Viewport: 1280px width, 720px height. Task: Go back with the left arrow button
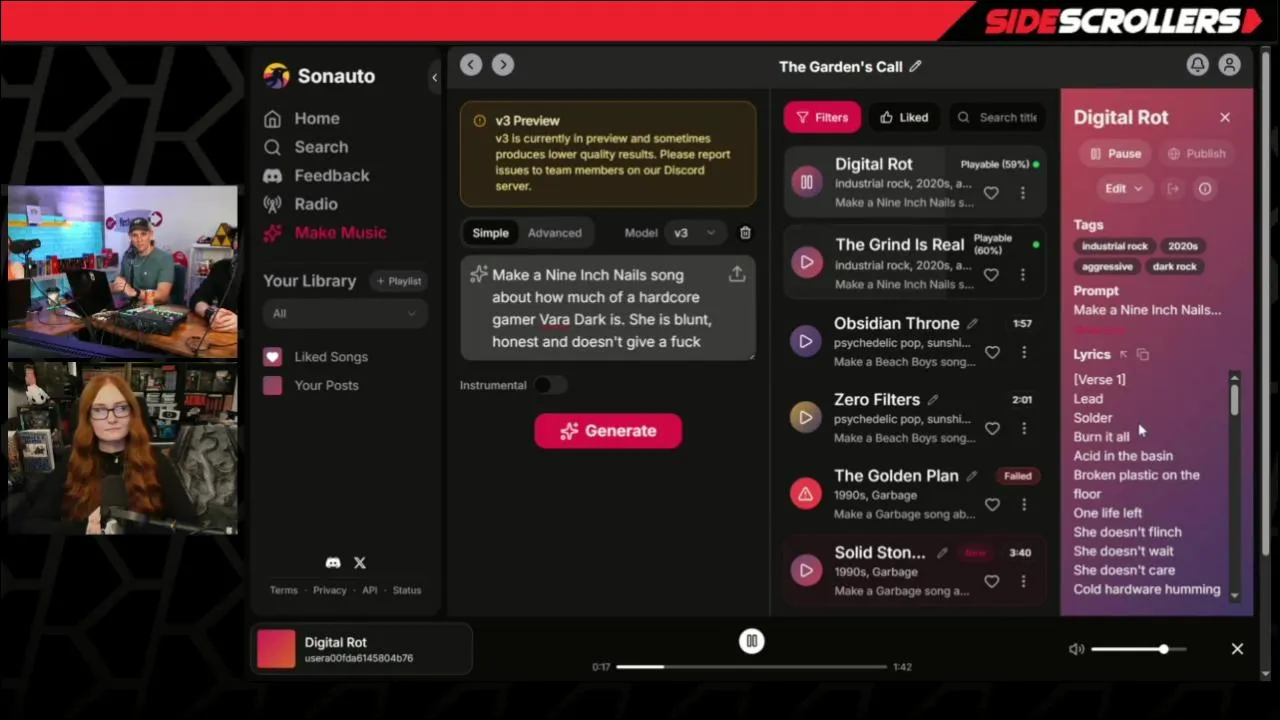click(471, 65)
